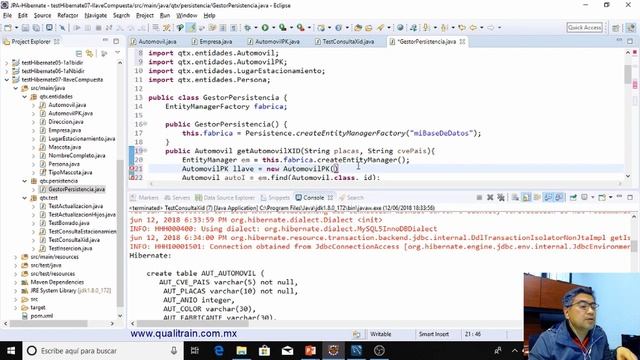
Task: Toggle Show Console on Standard Error change
Action: pos(559,198)
